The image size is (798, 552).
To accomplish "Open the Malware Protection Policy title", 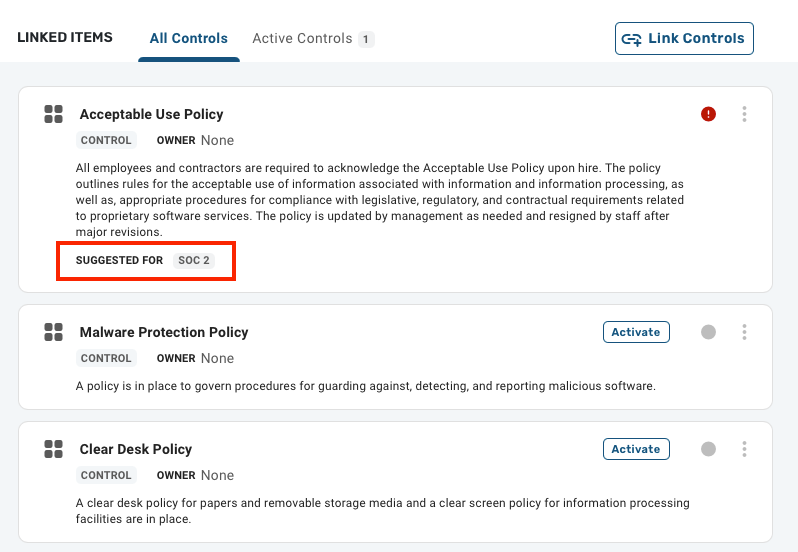I will tap(164, 332).
